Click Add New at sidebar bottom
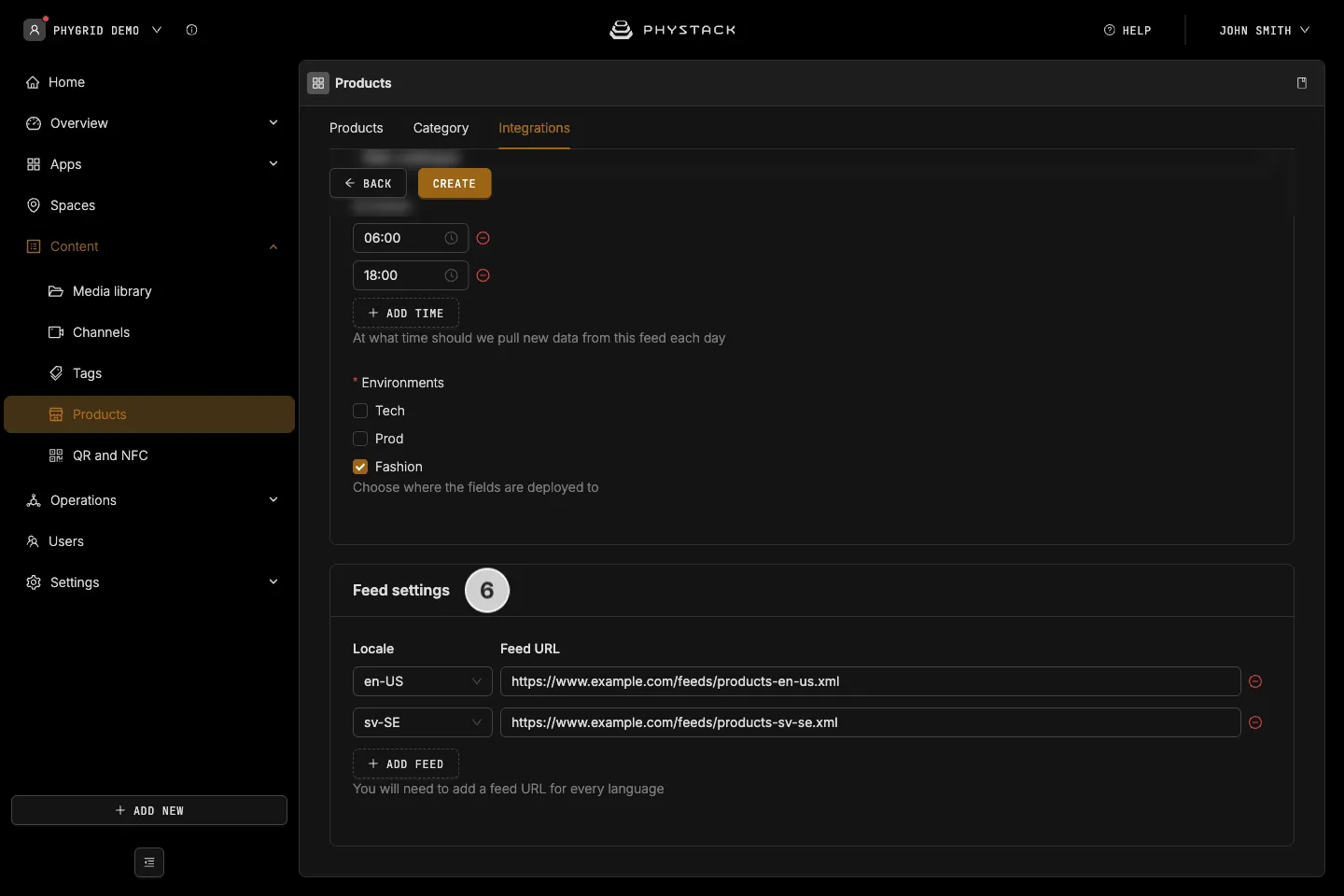 point(149,810)
